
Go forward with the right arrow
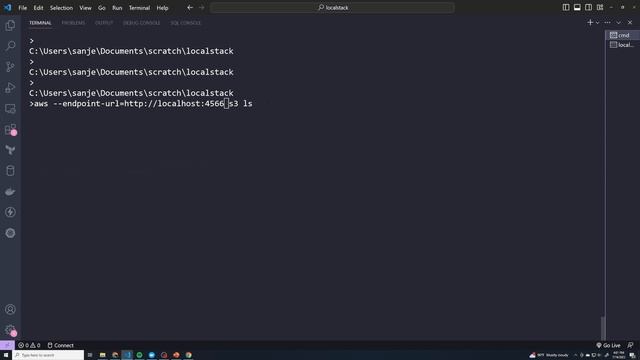202,7
